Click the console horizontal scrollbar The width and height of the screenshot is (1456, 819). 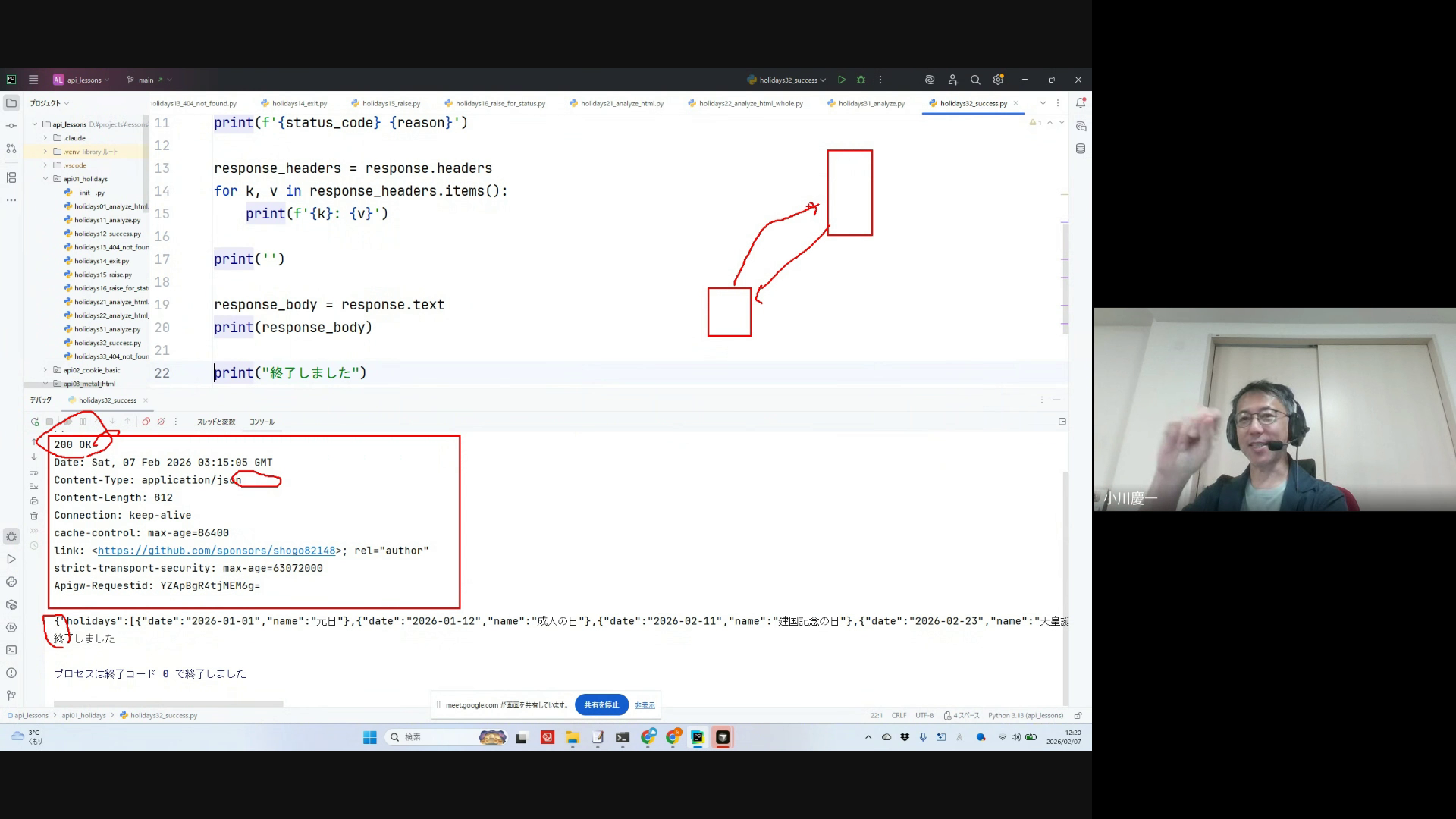pos(168,704)
